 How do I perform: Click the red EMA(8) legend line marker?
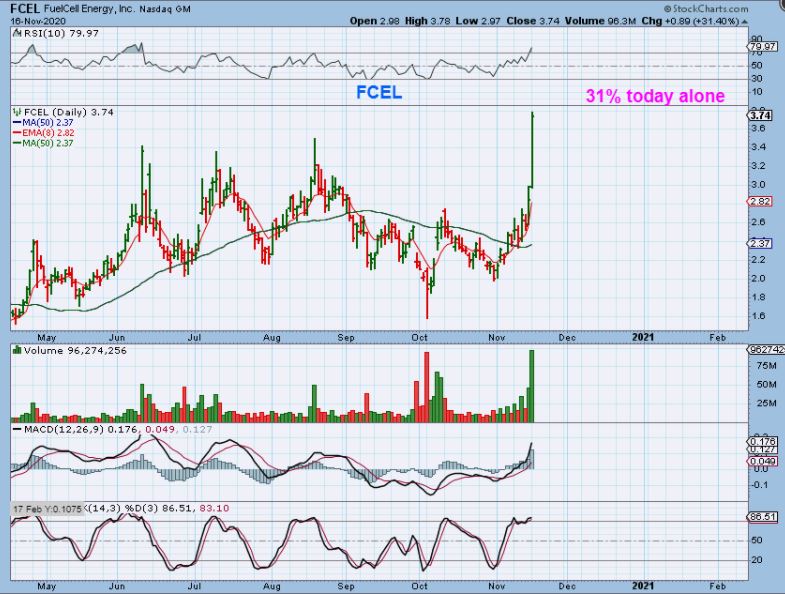point(17,133)
